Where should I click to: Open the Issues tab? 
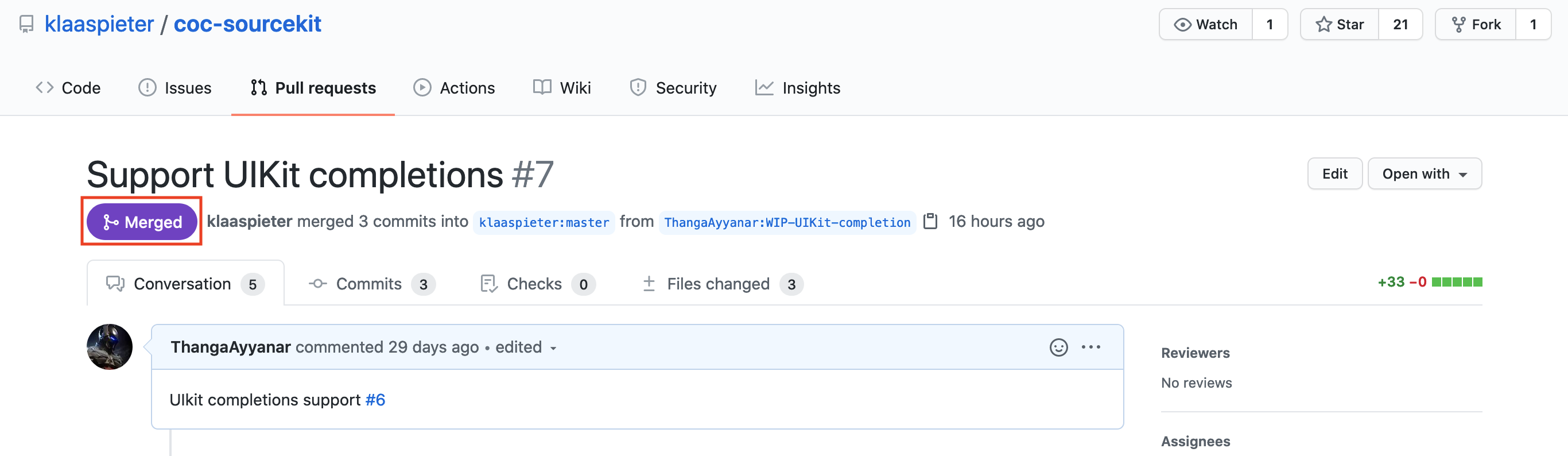pos(174,88)
